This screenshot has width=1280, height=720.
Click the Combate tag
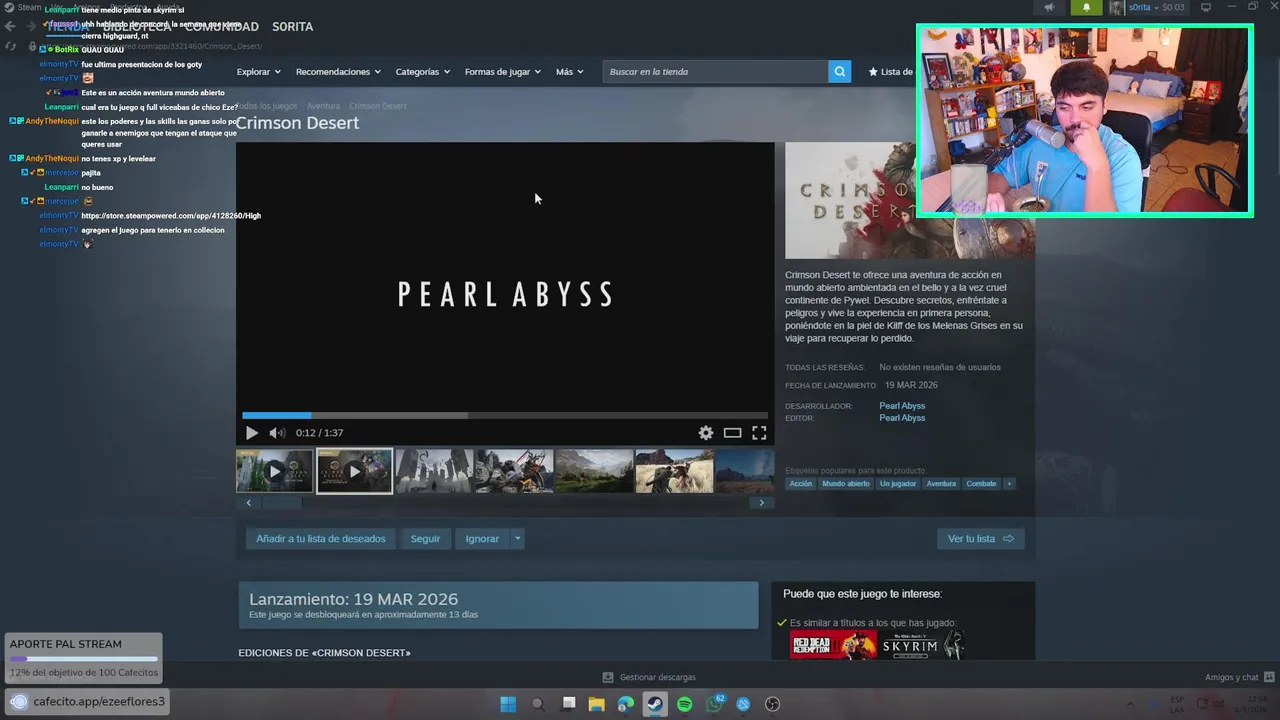point(981,484)
